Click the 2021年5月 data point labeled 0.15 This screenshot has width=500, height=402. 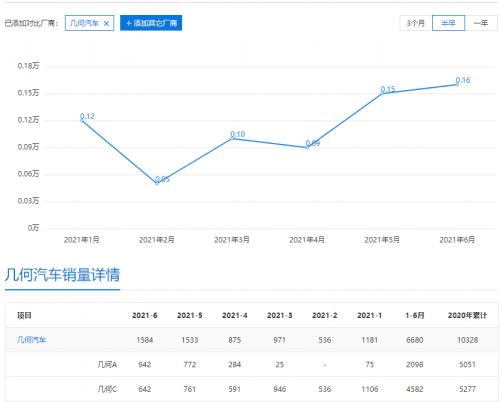pos(383,93)
